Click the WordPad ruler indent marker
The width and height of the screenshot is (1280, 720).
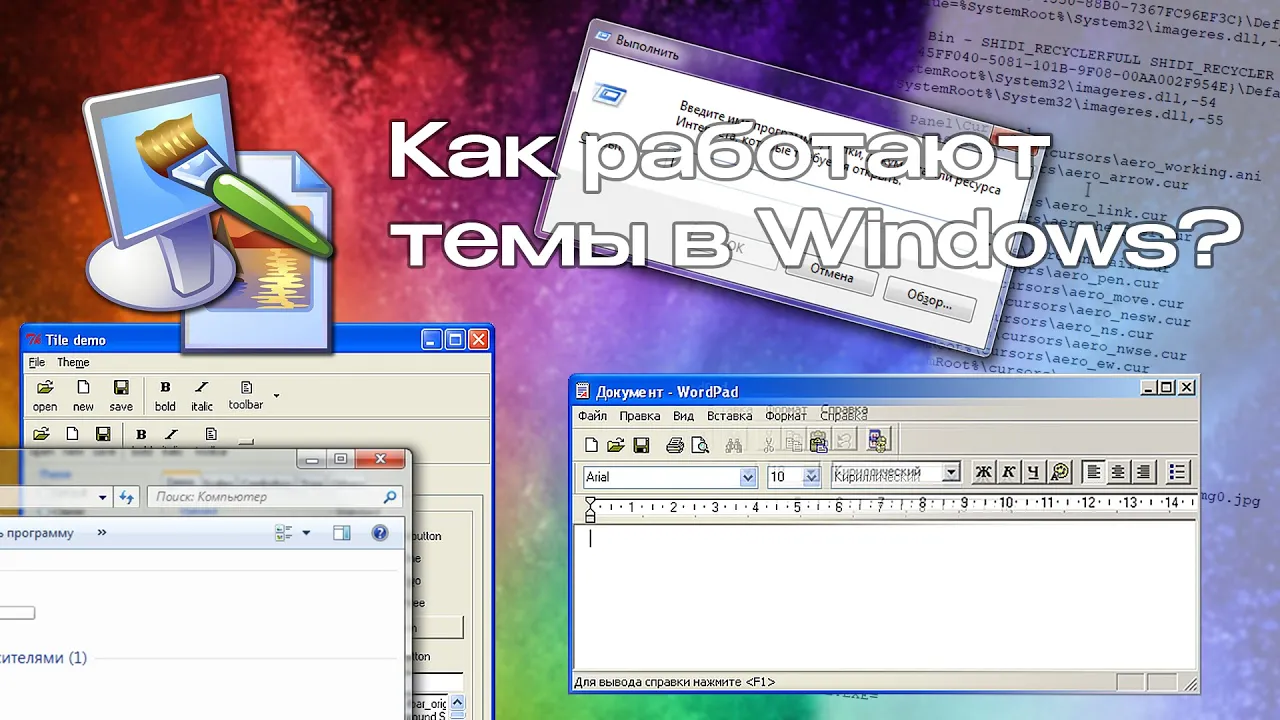[x=590, y=510]
